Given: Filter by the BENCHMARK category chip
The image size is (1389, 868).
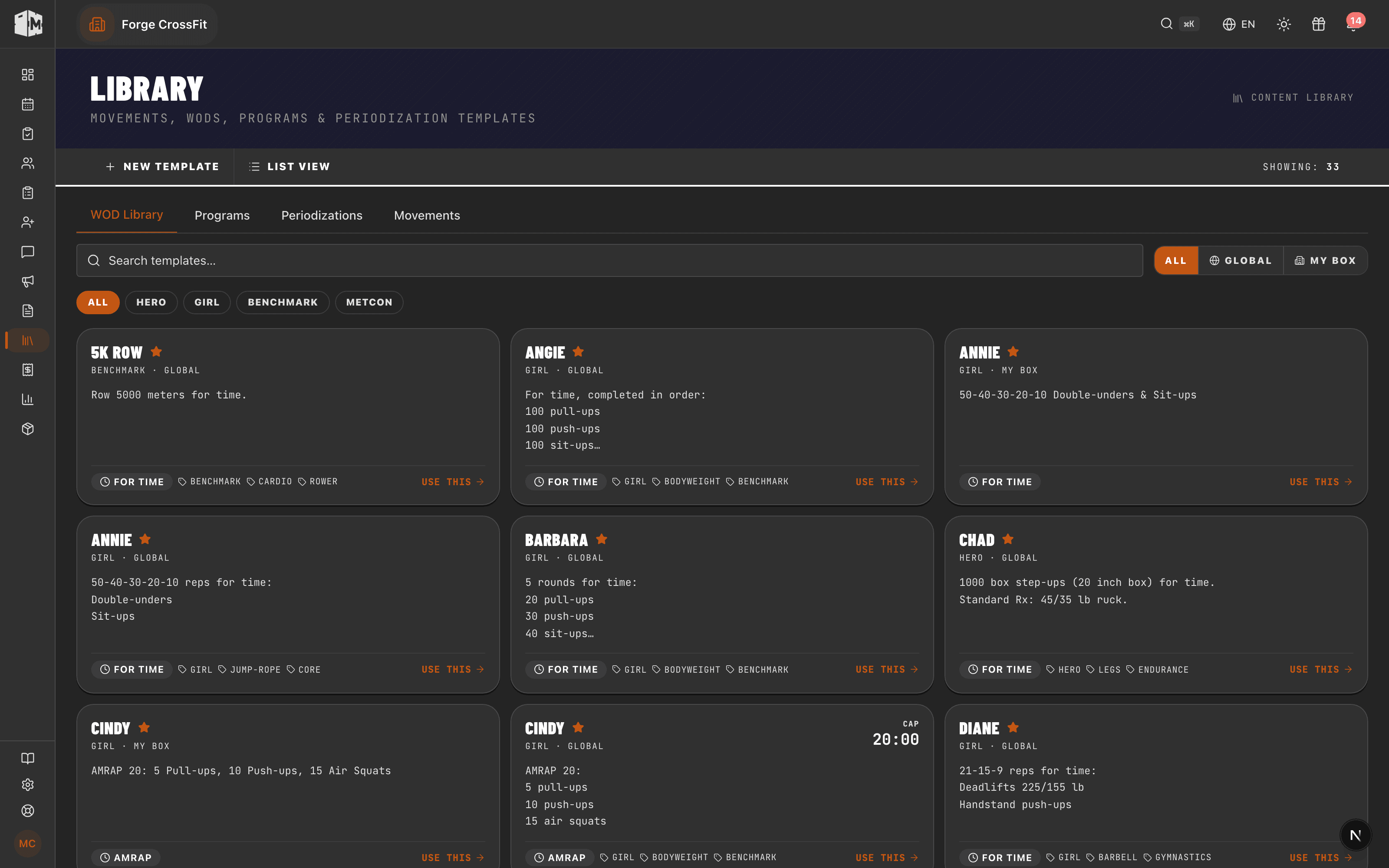Looking at the screenshot, I should click(x=283, y=302).
